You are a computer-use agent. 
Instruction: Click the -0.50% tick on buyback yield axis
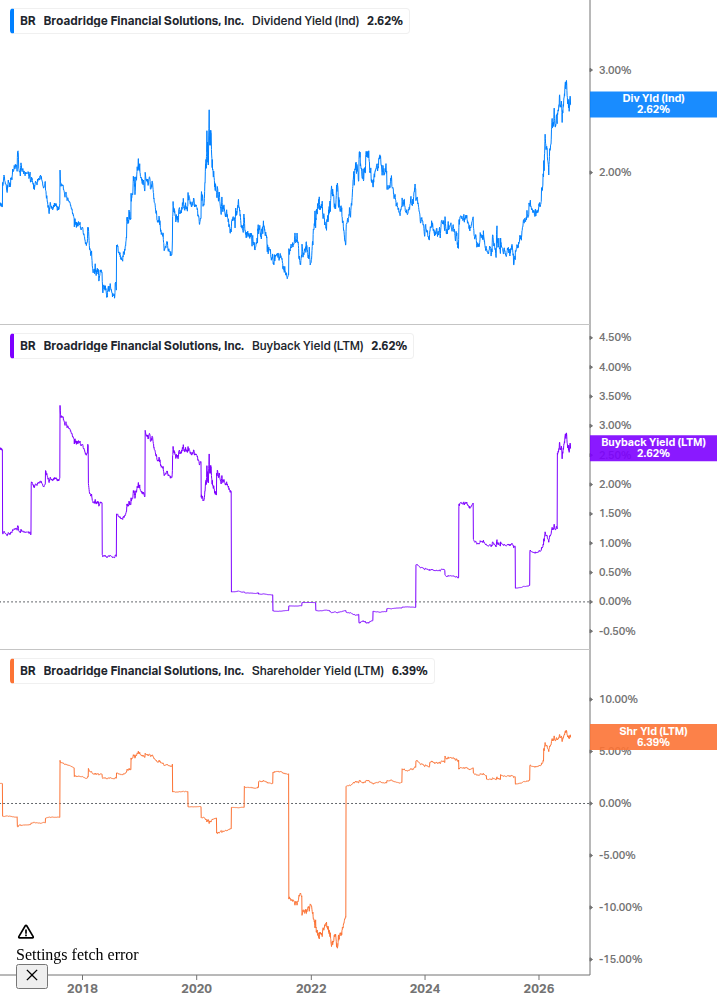click(x=617, y=631)
